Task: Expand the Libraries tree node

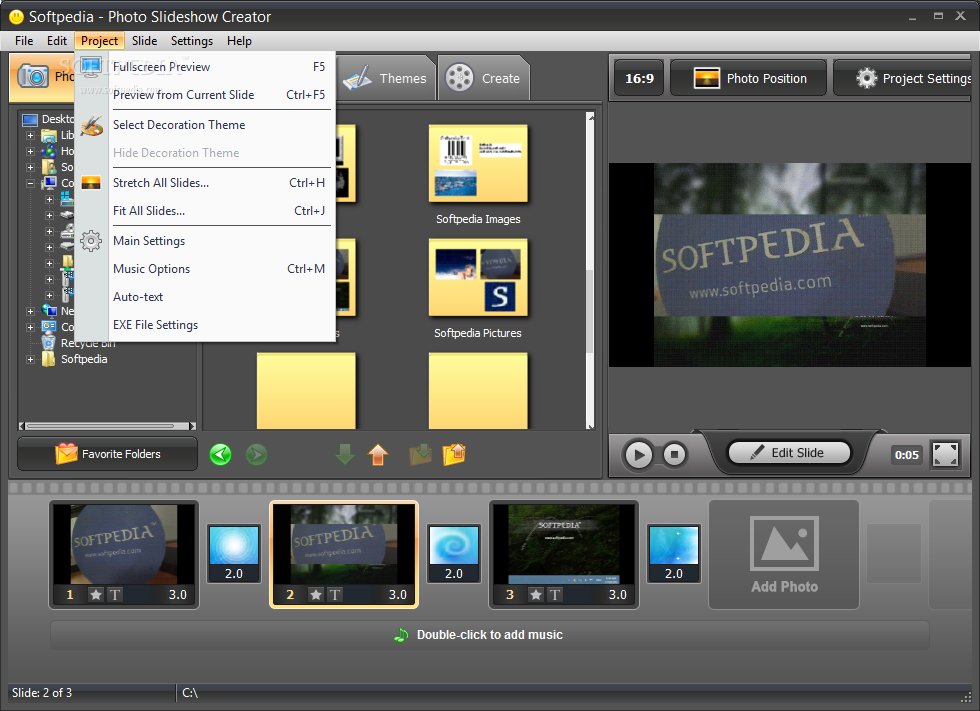Action: [x=30, y=135]
